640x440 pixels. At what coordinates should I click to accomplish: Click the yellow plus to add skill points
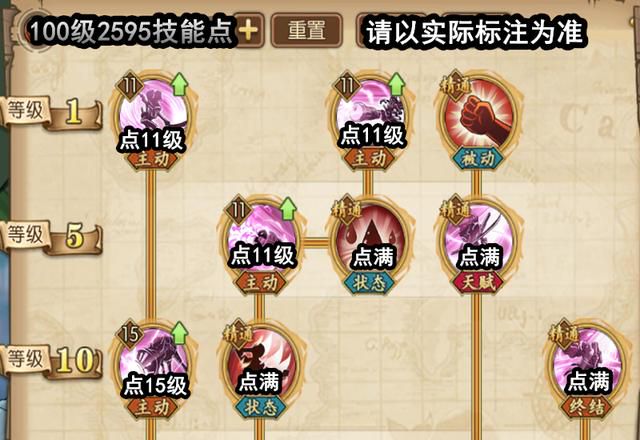pyautogui.click(x=249, y=31)
